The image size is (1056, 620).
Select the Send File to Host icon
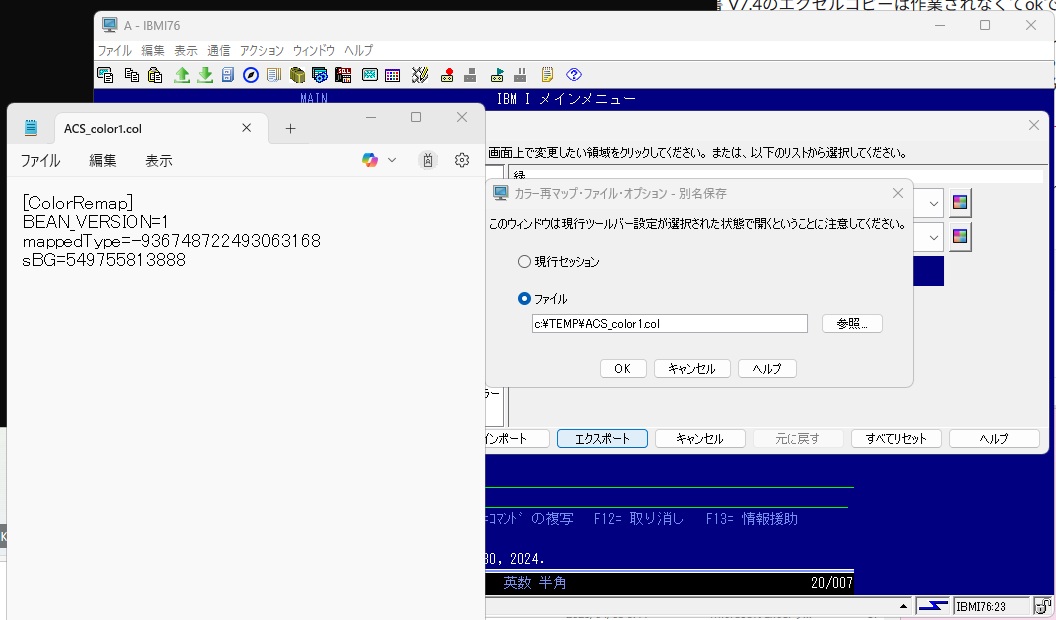coord(181,74)
